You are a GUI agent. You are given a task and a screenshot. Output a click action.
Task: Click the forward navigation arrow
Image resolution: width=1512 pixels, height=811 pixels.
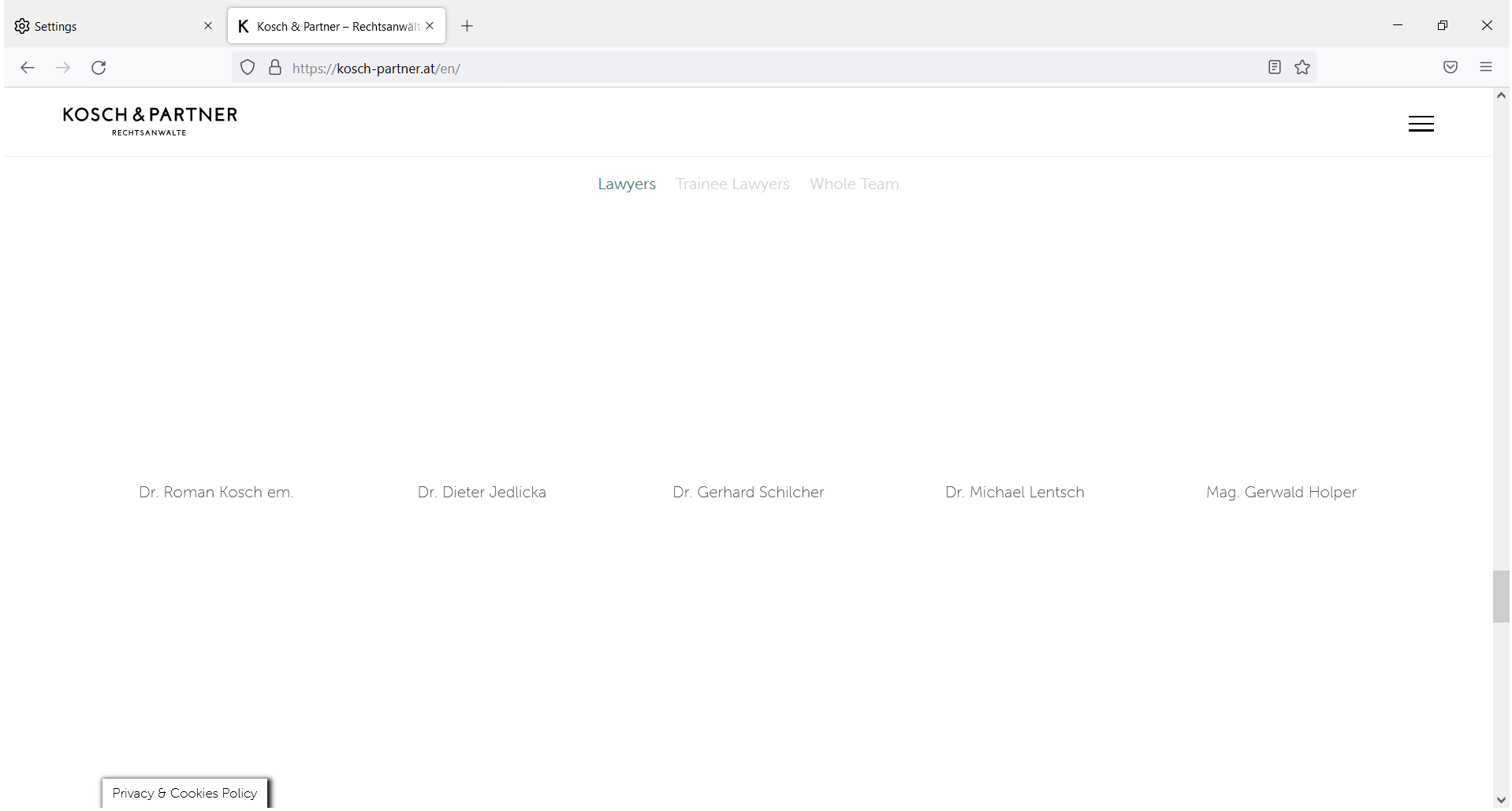(x=63, y=68)
